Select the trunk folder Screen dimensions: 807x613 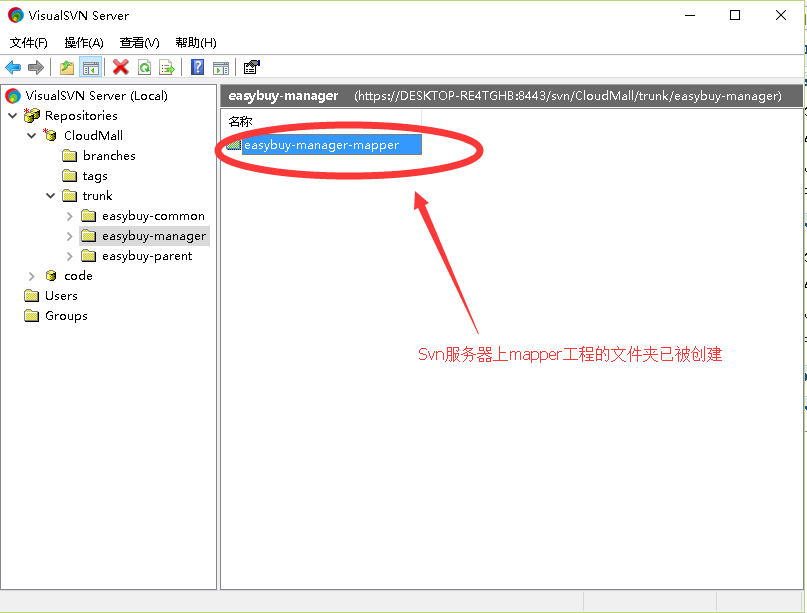[97, 196]
